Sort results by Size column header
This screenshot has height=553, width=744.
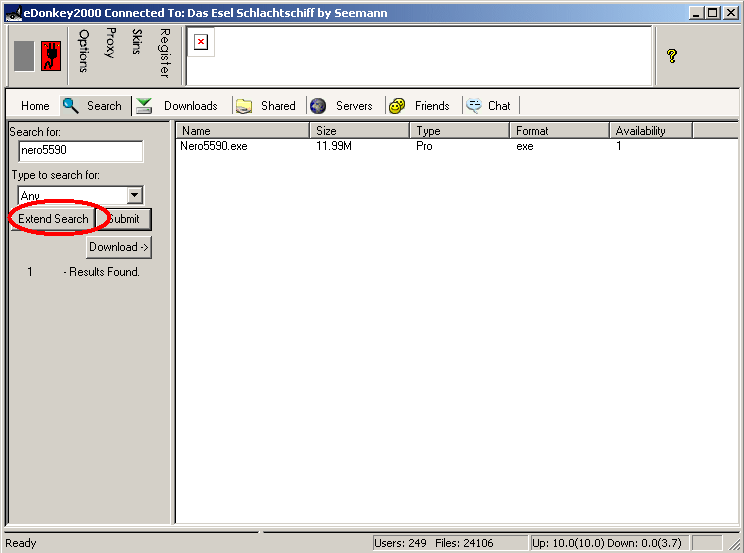click(x=360, y=131)
